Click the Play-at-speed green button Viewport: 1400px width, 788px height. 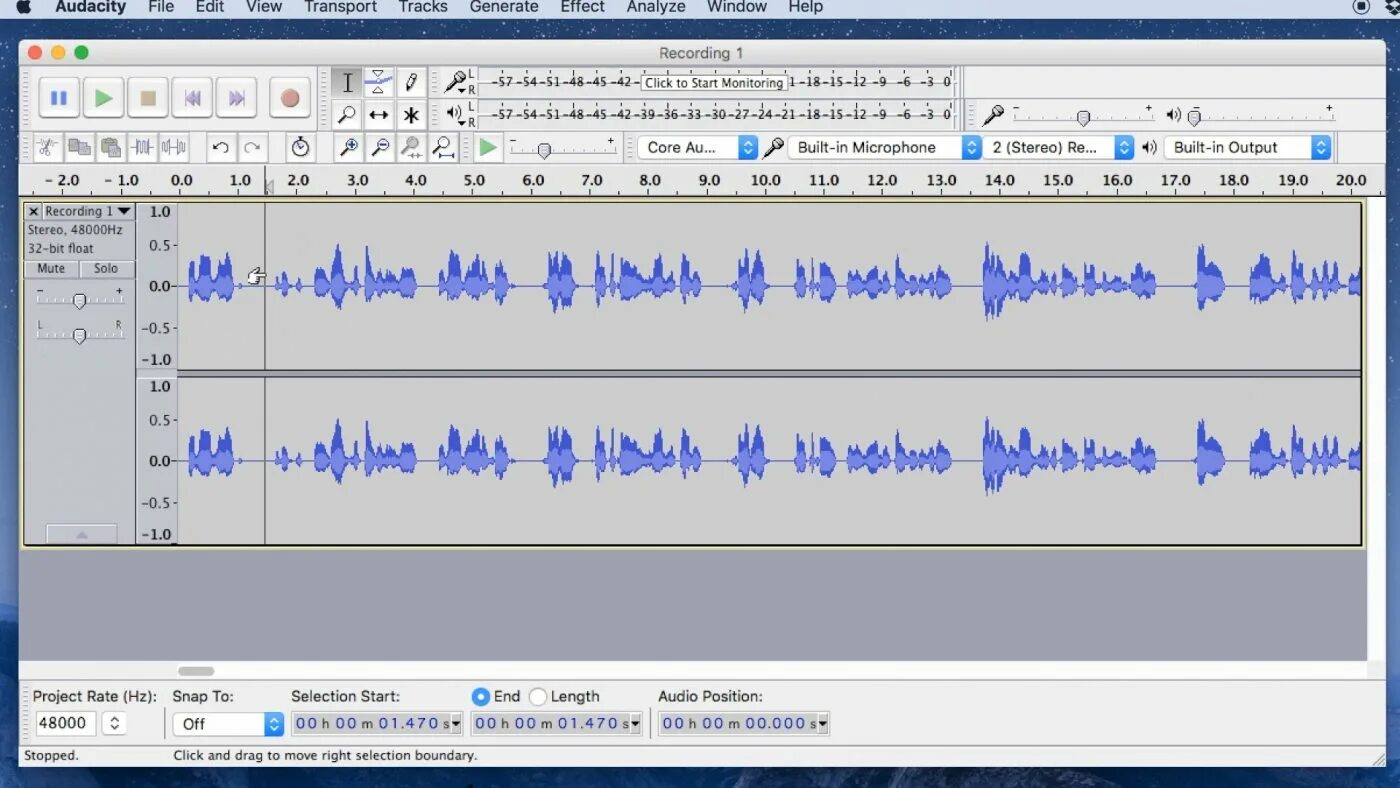point(487,148)
